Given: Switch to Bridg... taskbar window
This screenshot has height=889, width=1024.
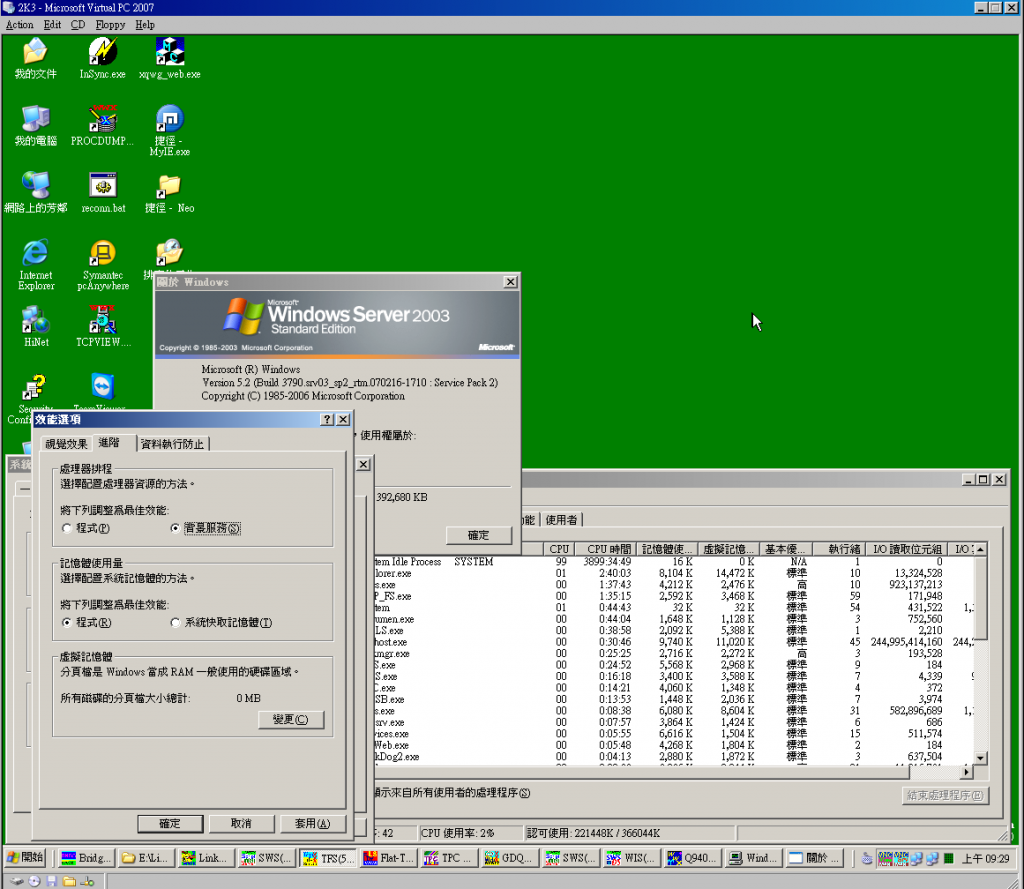Looking at the screenshot, I should (x=86, y=858).
